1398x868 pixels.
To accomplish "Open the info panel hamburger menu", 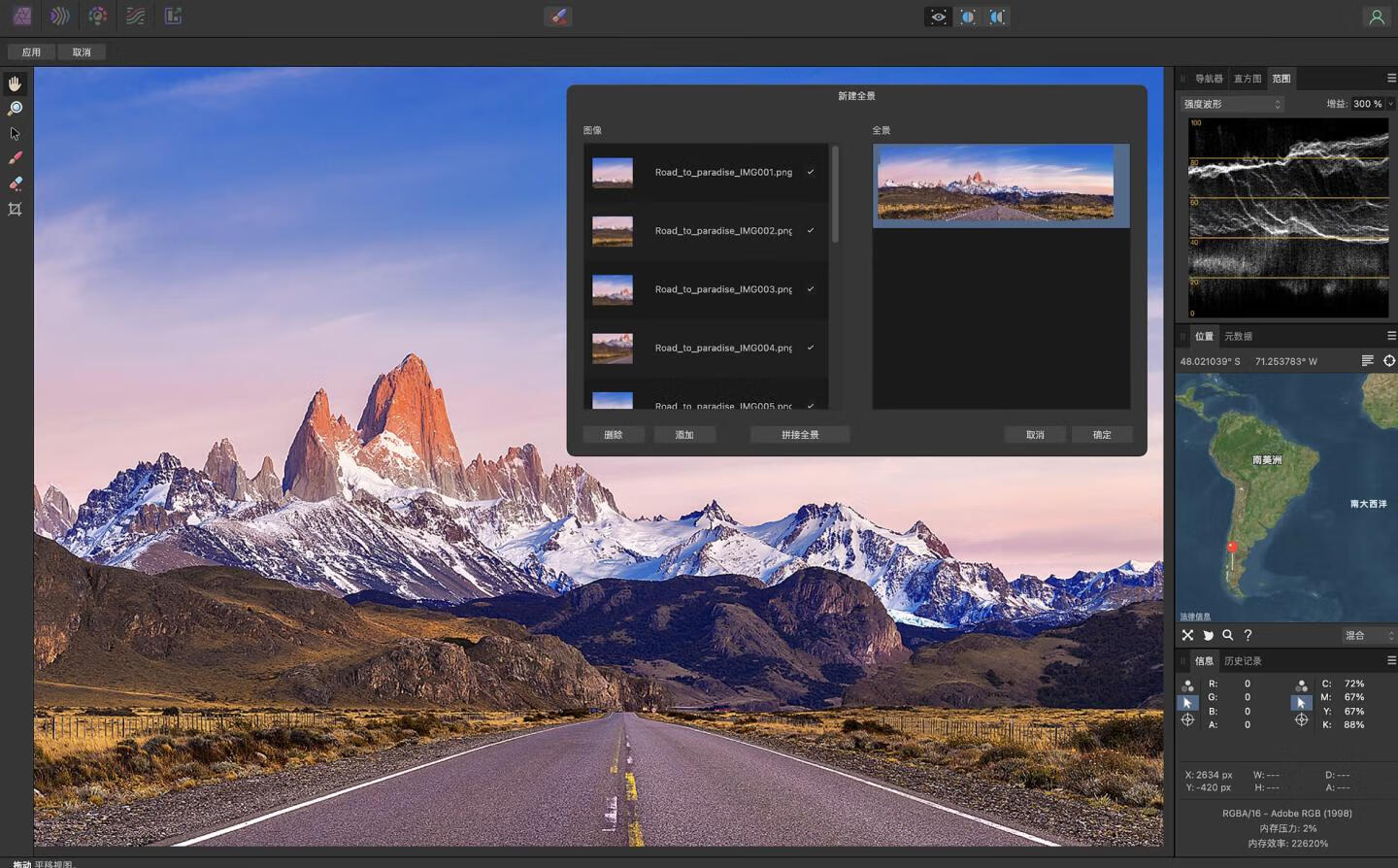I will coord(1390,660).
